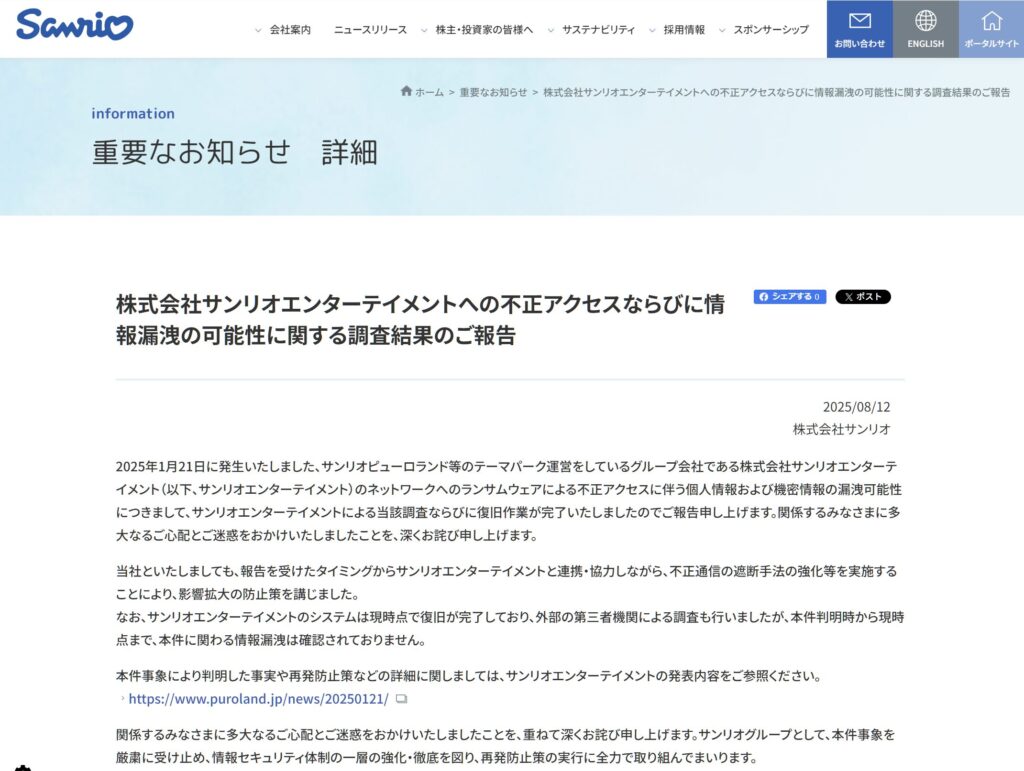Open 会社案内 menu item
Image resolution: width=1024 pixels, height=771 pixels.
click(290, 29)
